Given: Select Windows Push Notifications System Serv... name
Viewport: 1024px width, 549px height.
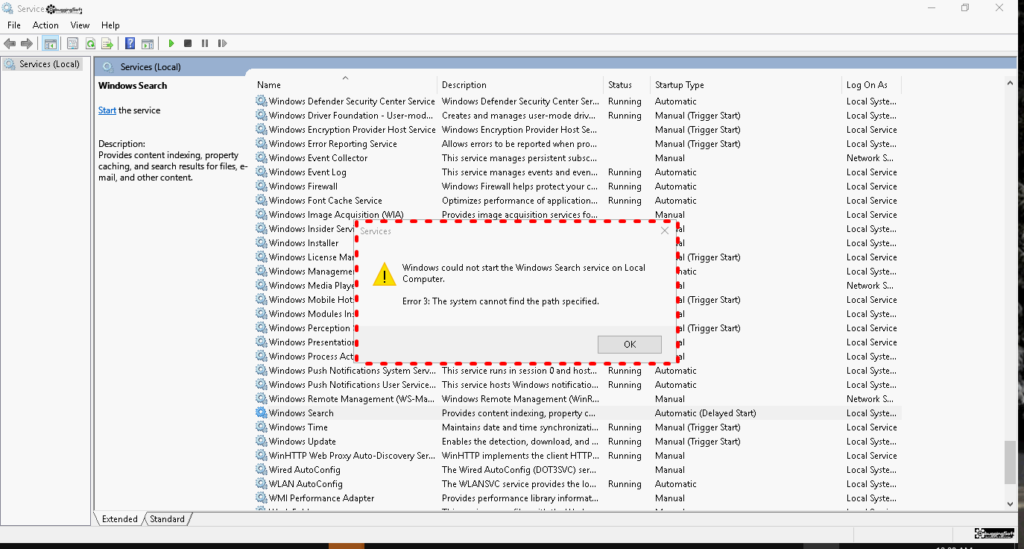Looking at the screenshot, I should pos(352,370).
